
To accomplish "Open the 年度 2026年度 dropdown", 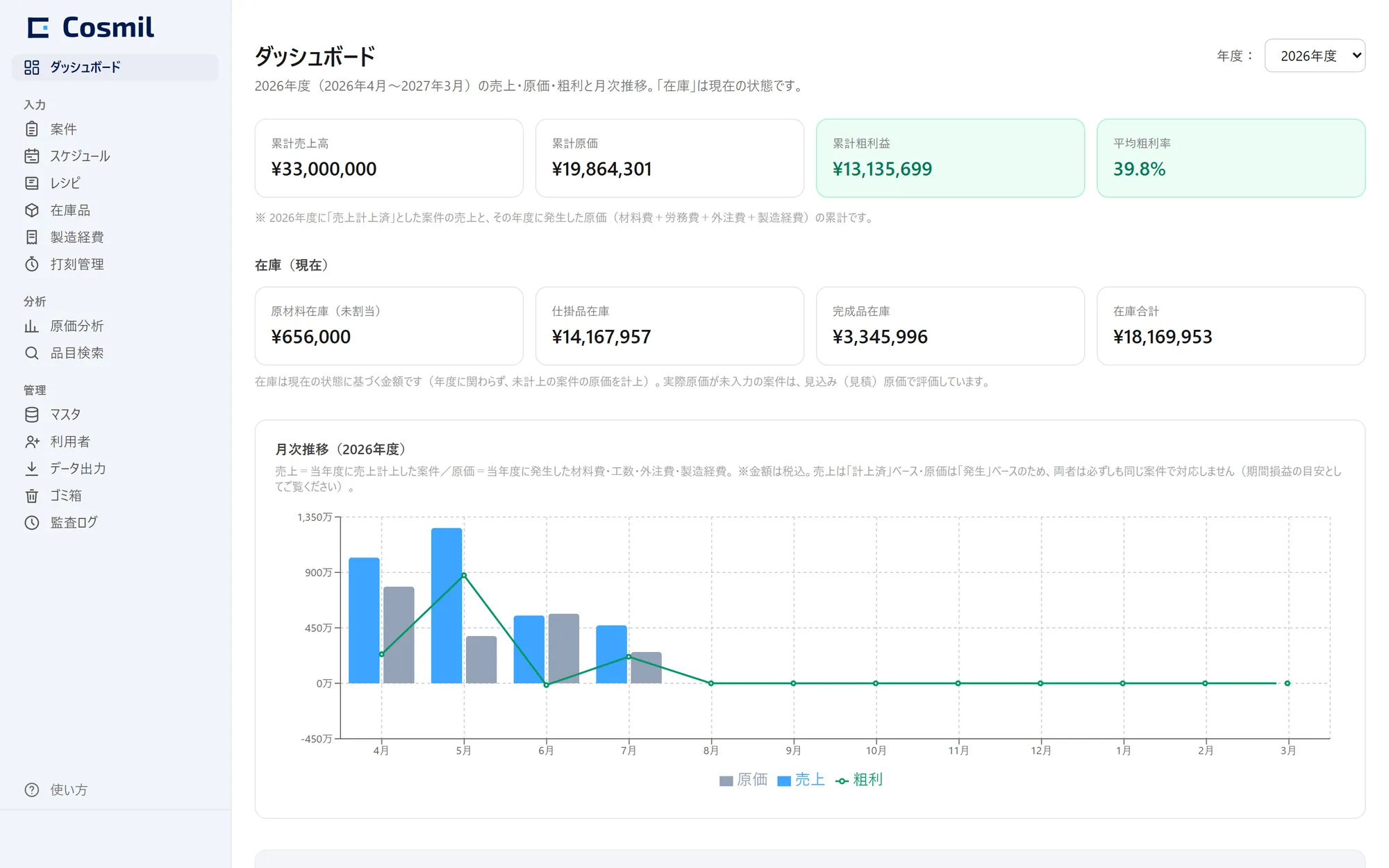I will pyautogui.click(x=1315, y=56).
